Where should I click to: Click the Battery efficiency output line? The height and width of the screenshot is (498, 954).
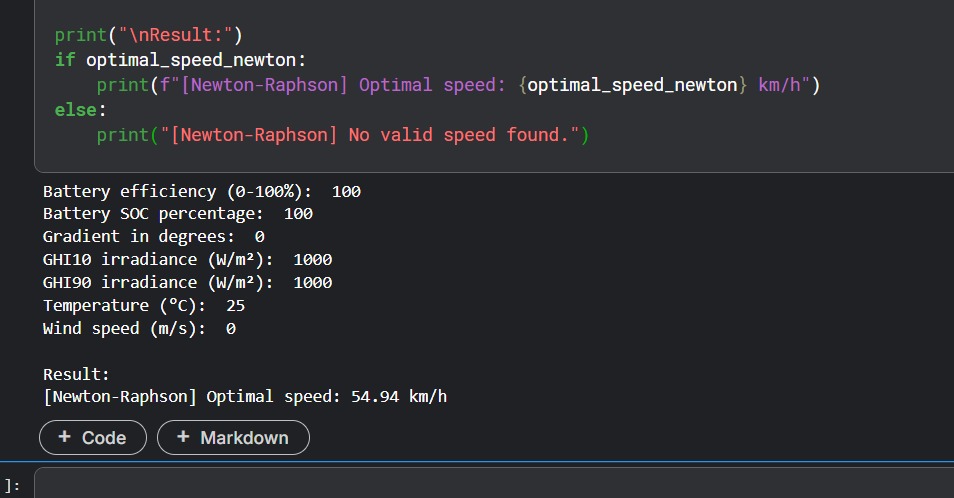201,191
